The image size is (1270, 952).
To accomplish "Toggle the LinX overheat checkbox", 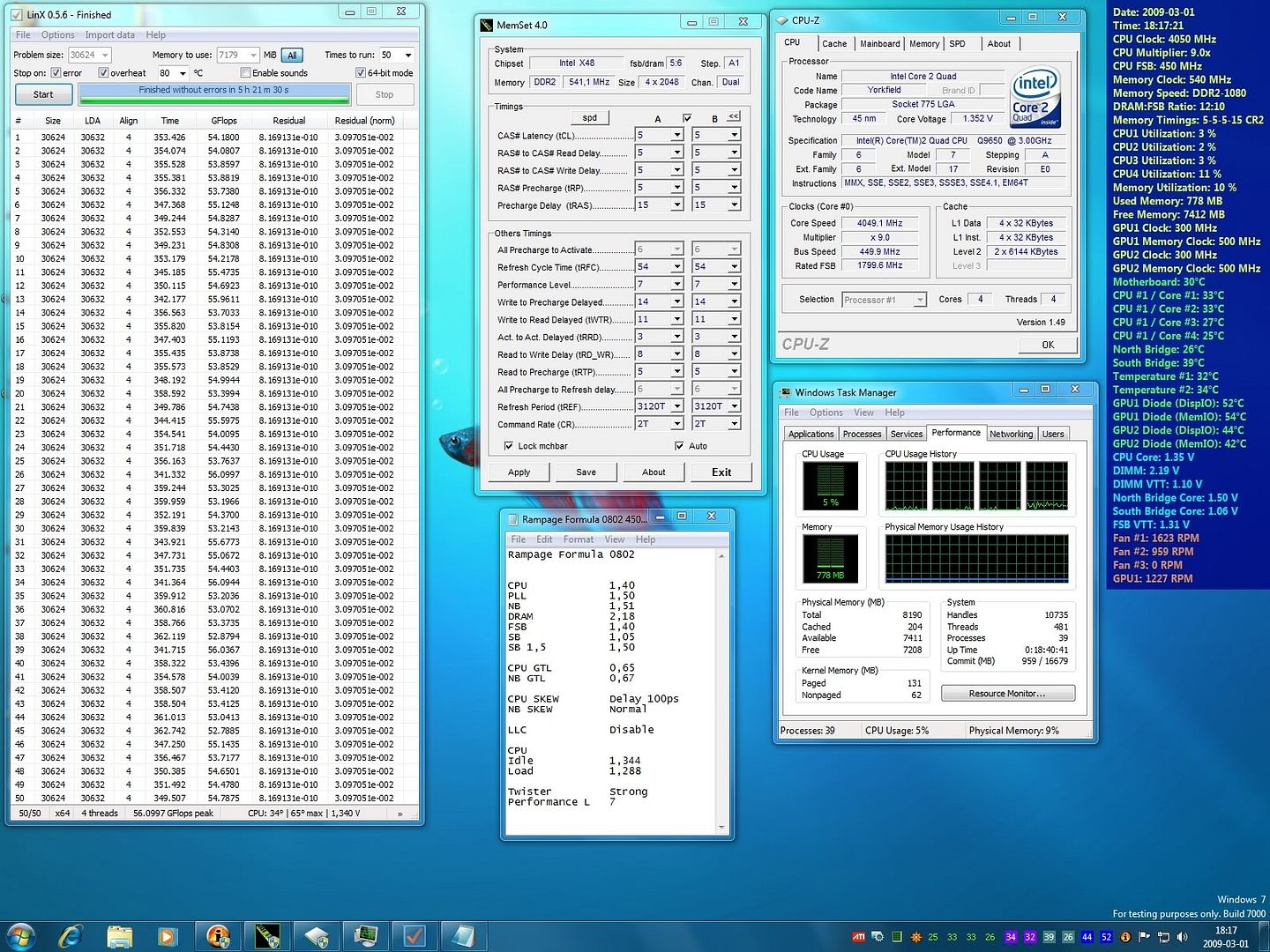I will tap(103, 73).
